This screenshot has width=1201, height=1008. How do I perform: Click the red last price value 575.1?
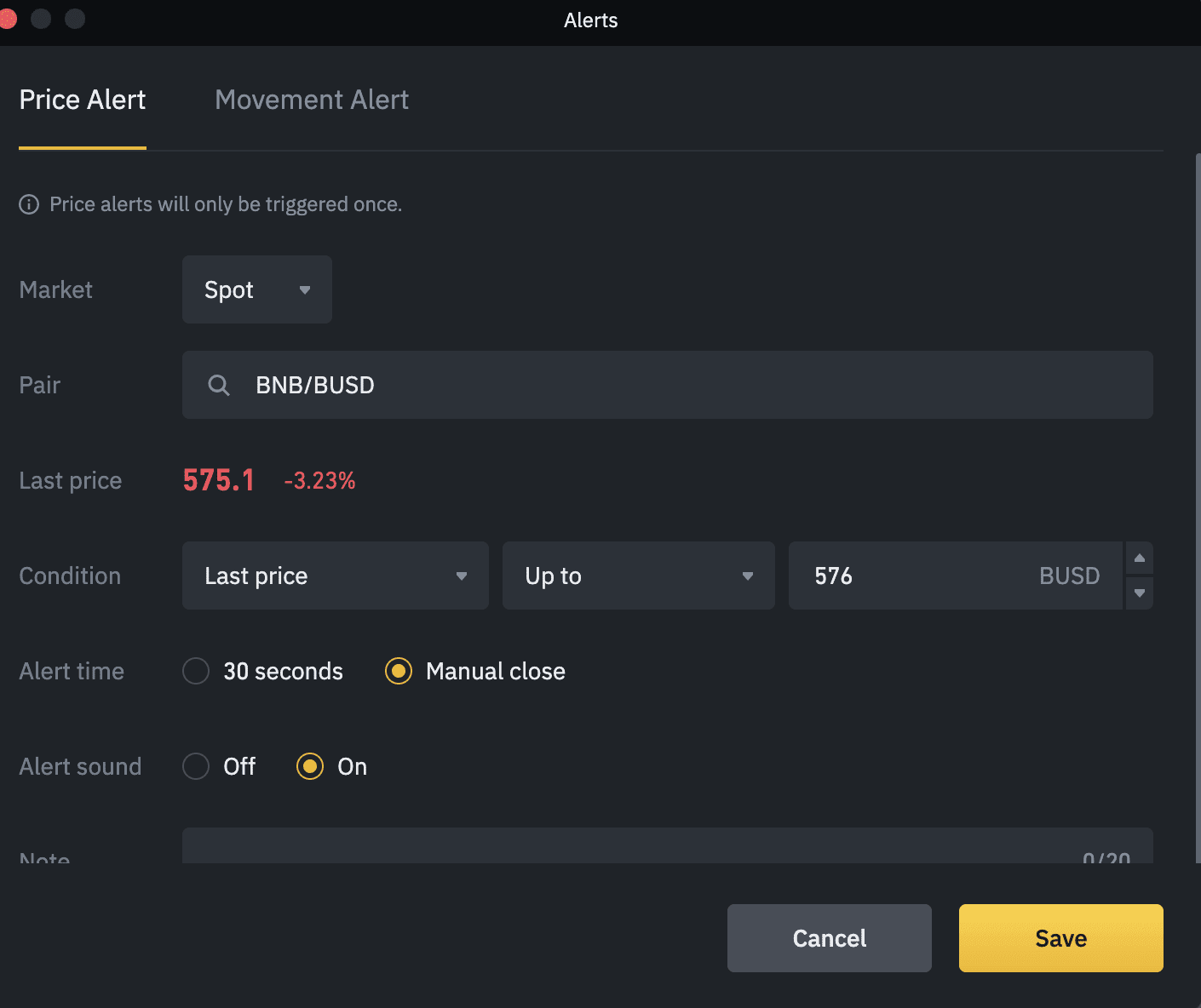tap(218, 479)
